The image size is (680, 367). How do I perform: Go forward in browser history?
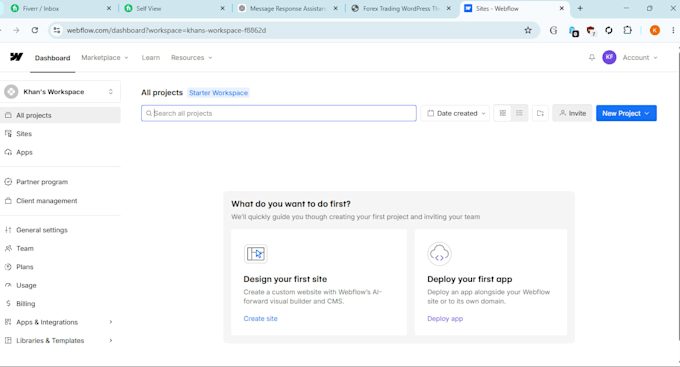[x=16, y=30]
